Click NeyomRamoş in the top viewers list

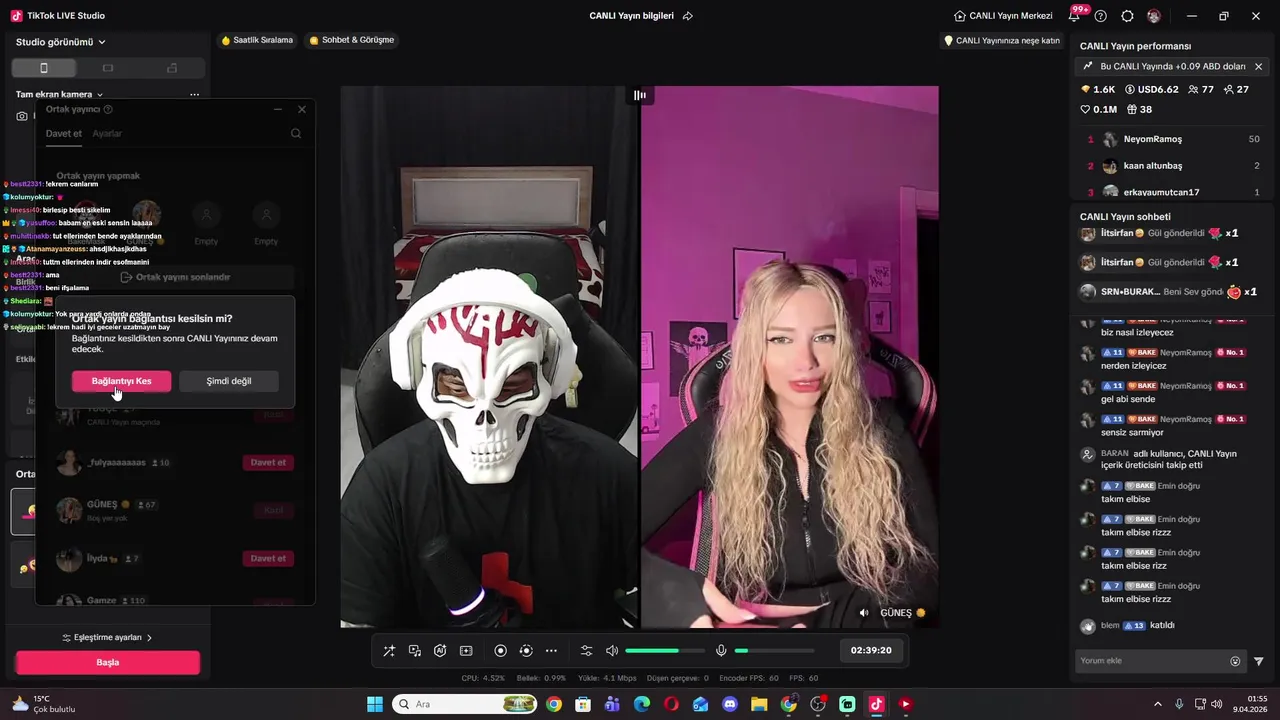pos(1152,139)
